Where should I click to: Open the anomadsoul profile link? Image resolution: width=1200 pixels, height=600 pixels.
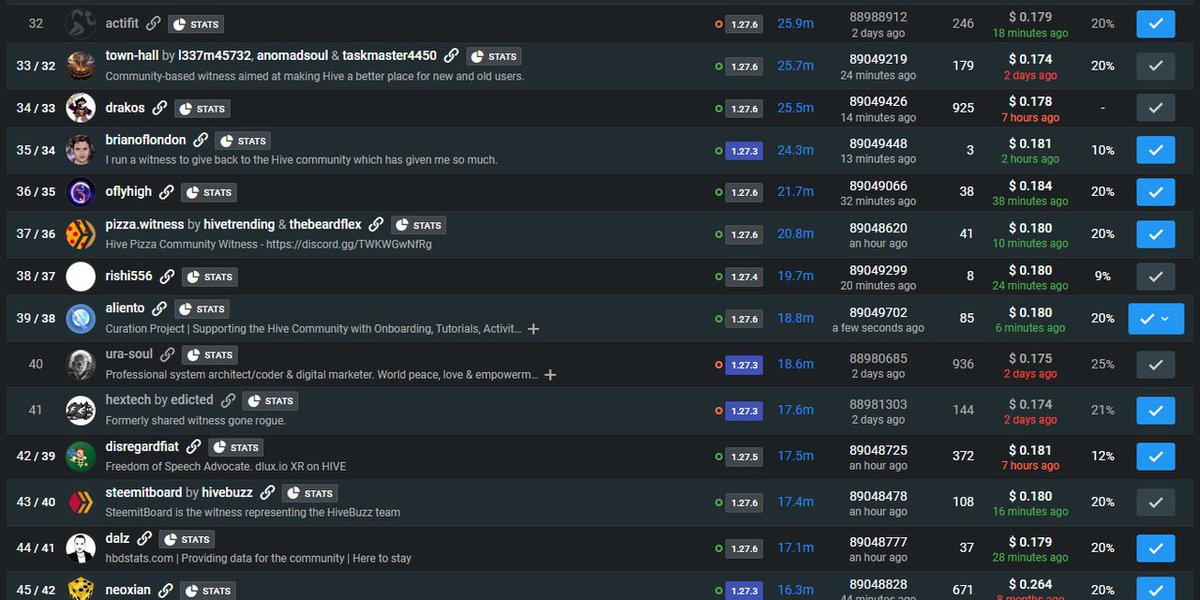tap(292, 56)
